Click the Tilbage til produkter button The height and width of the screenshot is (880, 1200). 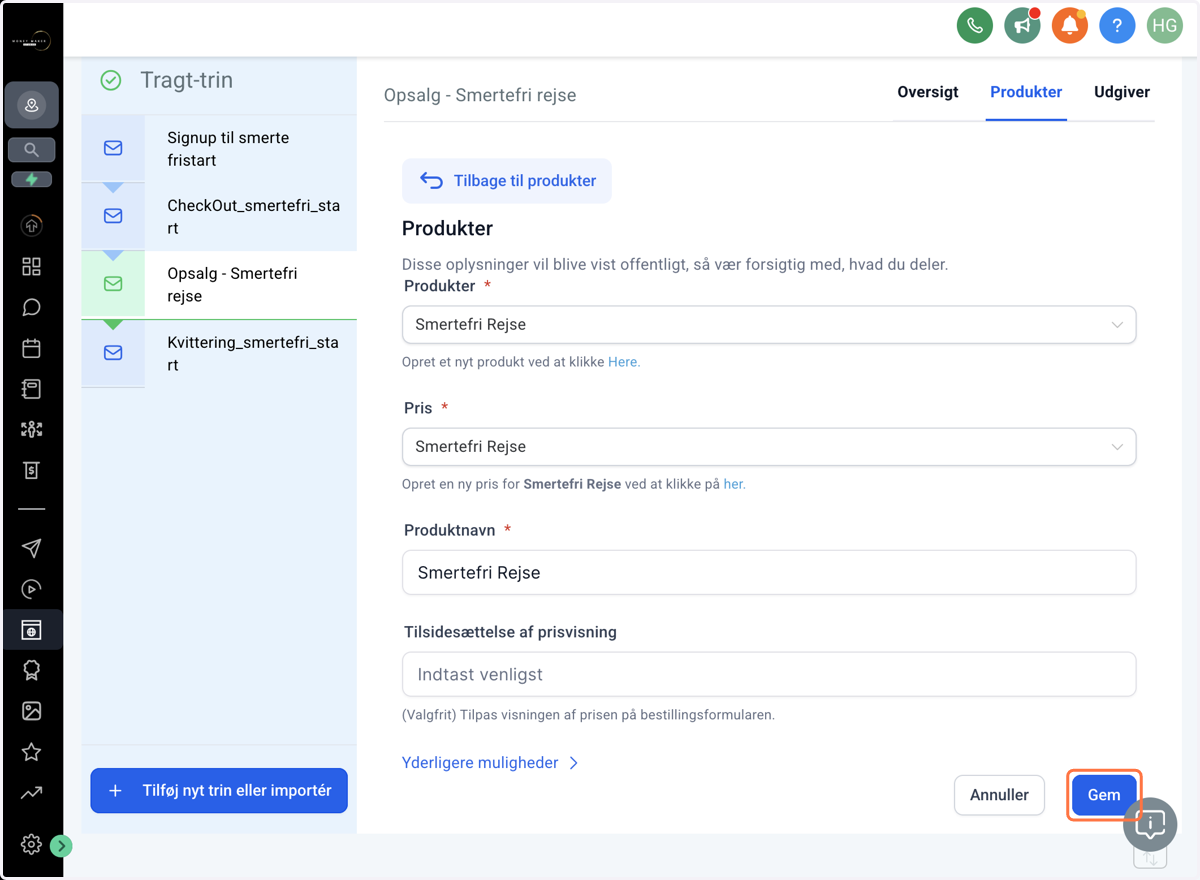507,181
